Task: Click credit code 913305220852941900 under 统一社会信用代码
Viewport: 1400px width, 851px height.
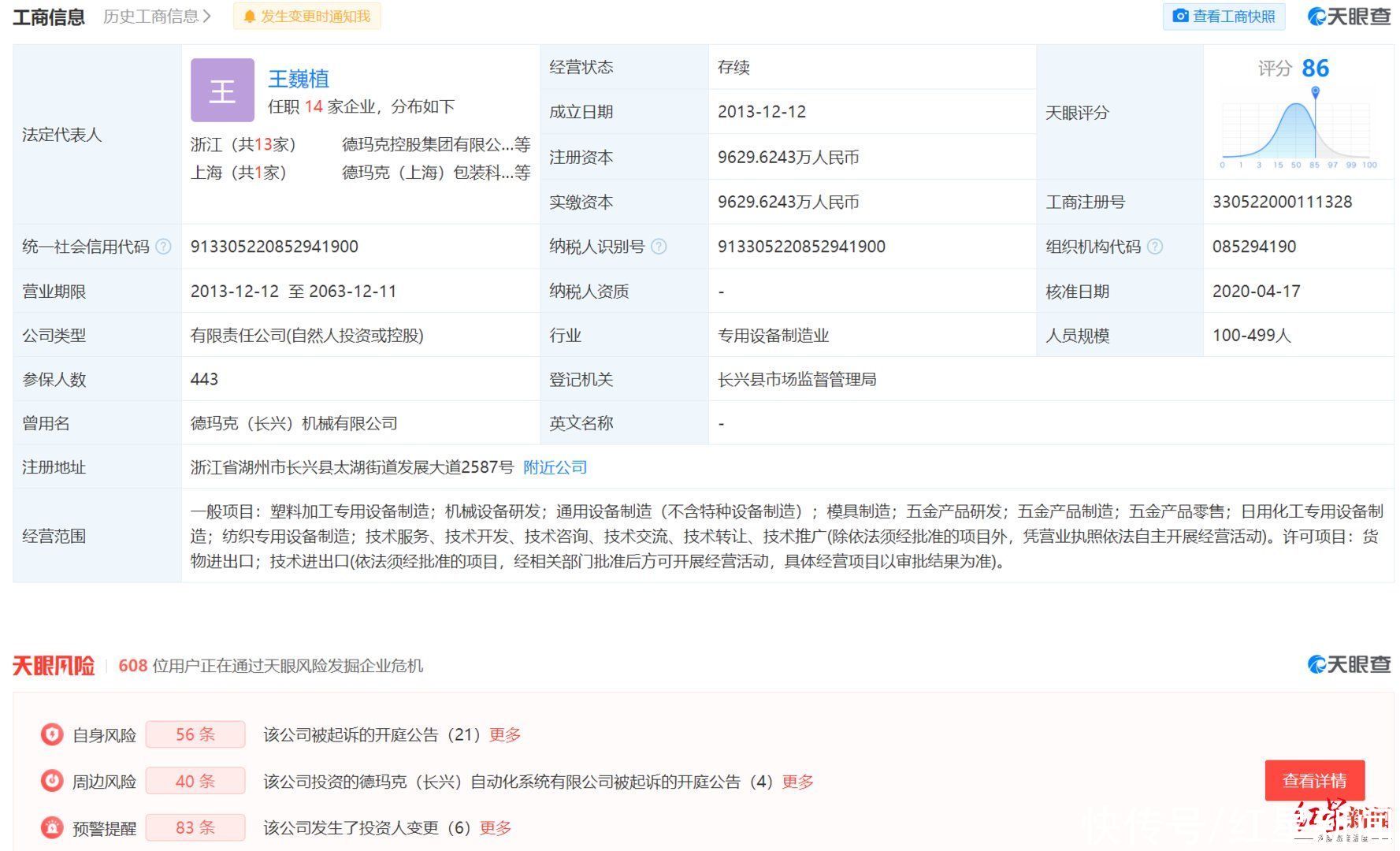Action: pos(274,247)
